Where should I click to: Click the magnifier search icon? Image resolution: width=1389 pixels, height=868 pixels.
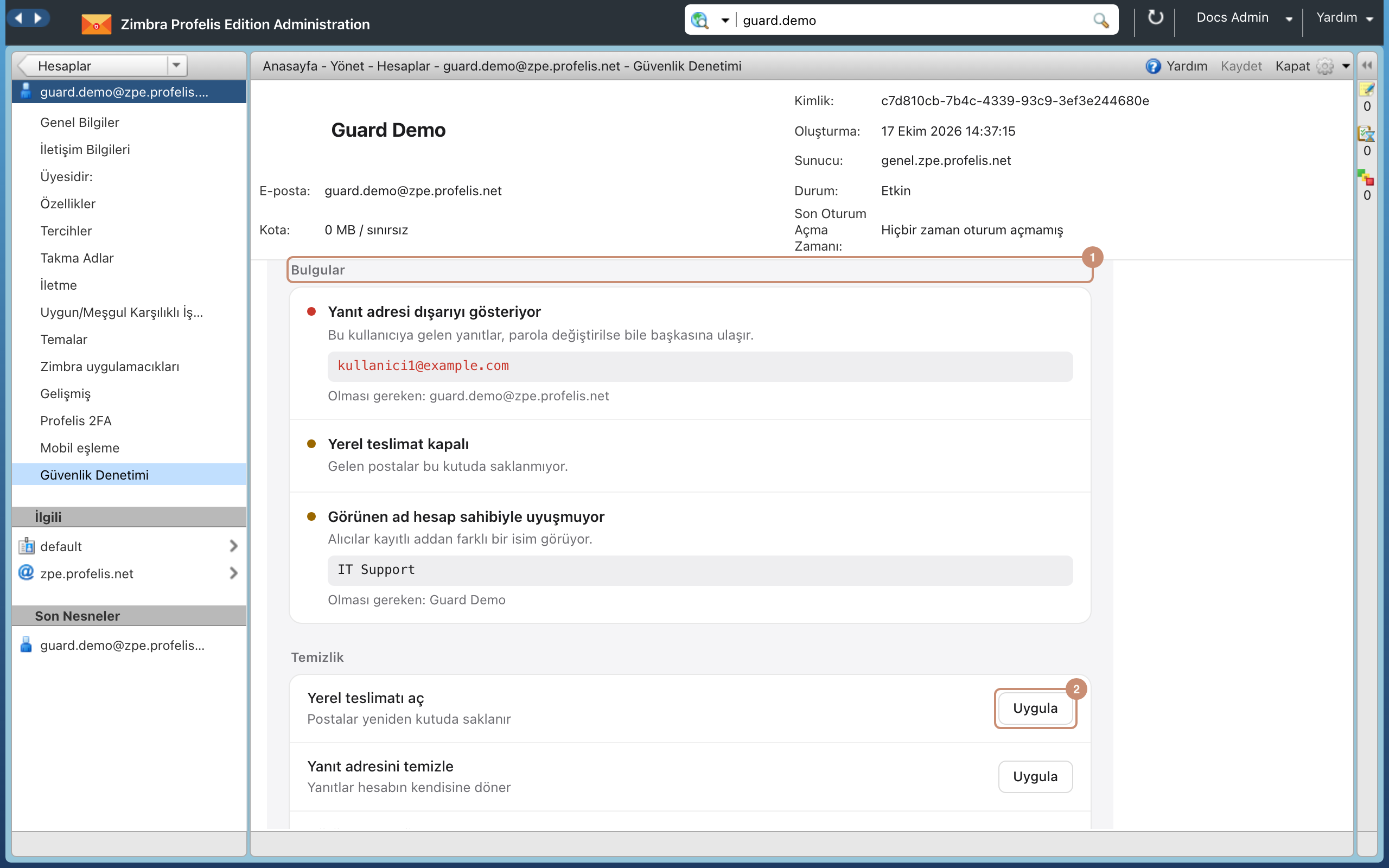pyautogui.click(x=1100, y=20)
